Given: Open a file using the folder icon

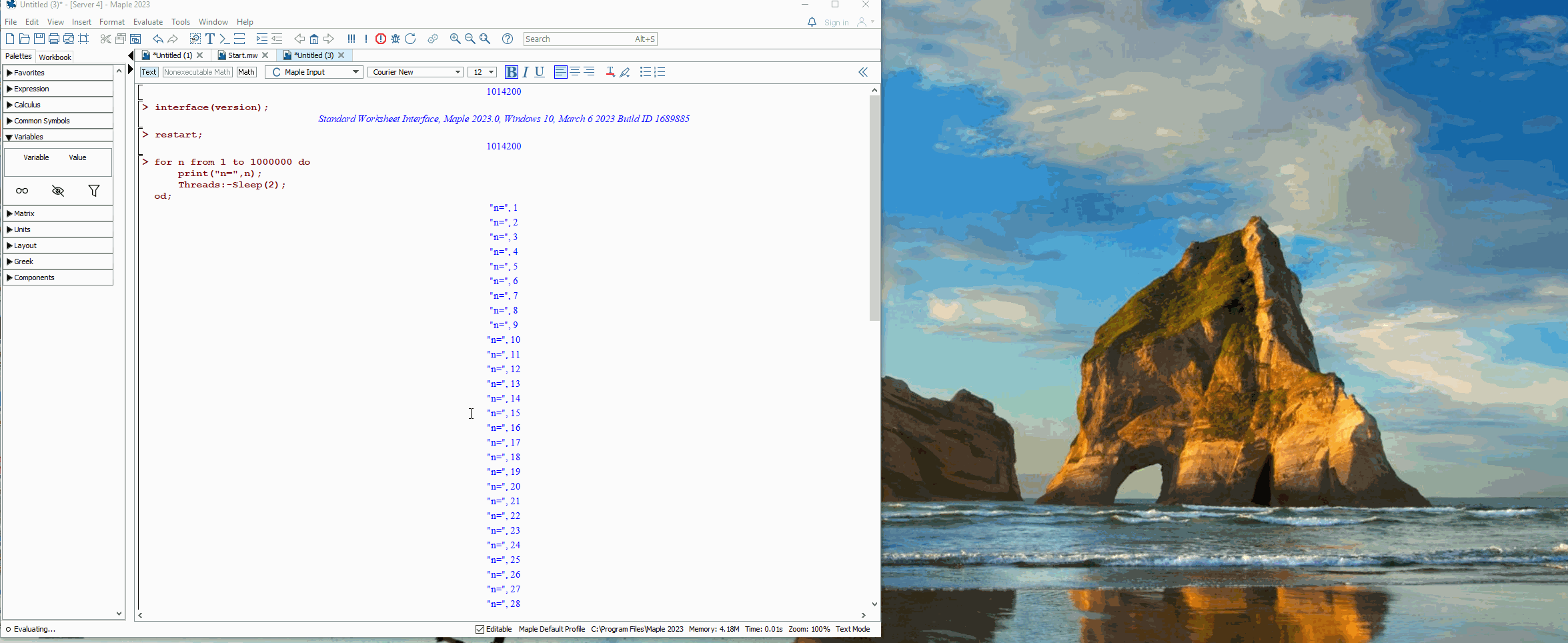Looking at the screenshot, I should coord(25,39).
